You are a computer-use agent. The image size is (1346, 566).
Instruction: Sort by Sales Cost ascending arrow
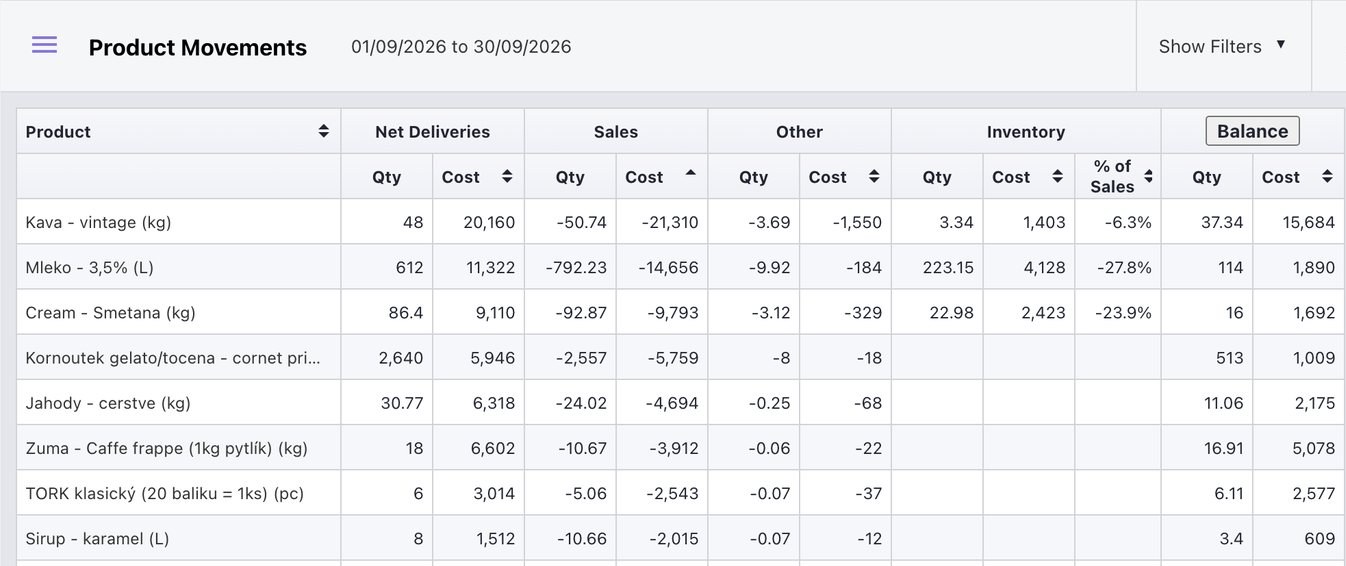pos(690,173)
